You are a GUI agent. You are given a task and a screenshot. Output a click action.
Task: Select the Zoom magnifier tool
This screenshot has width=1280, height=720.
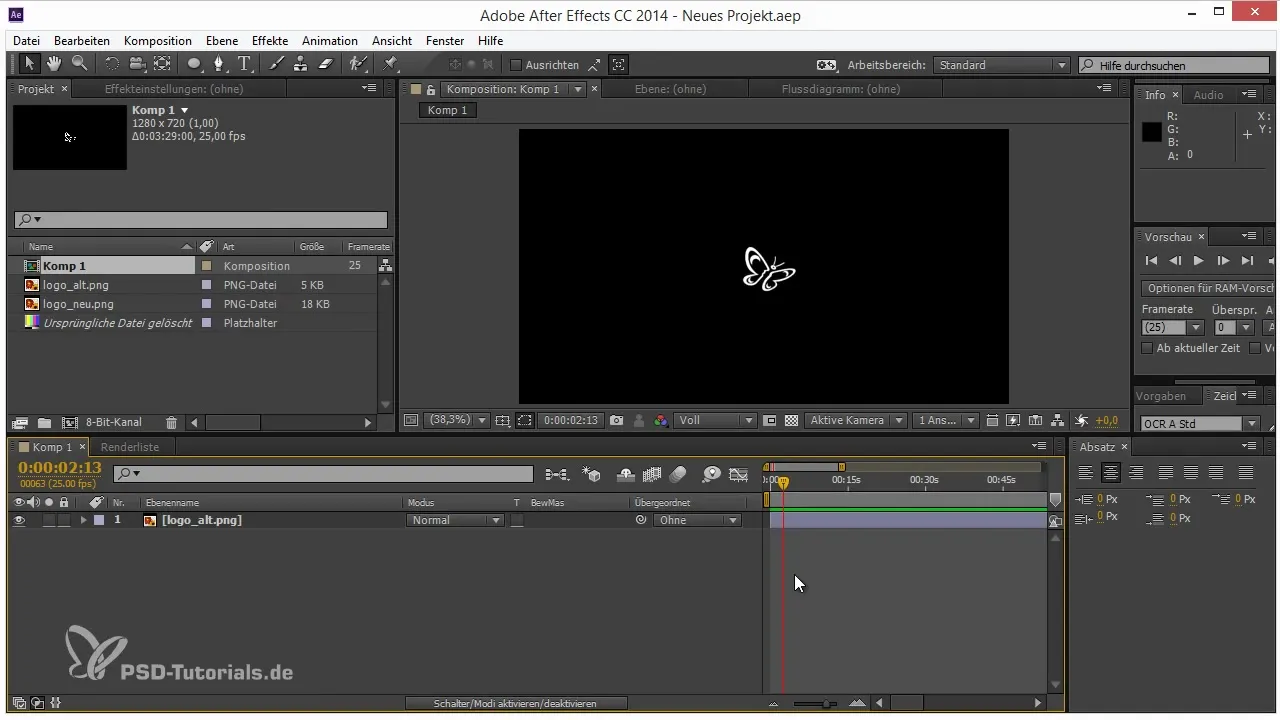78,64
